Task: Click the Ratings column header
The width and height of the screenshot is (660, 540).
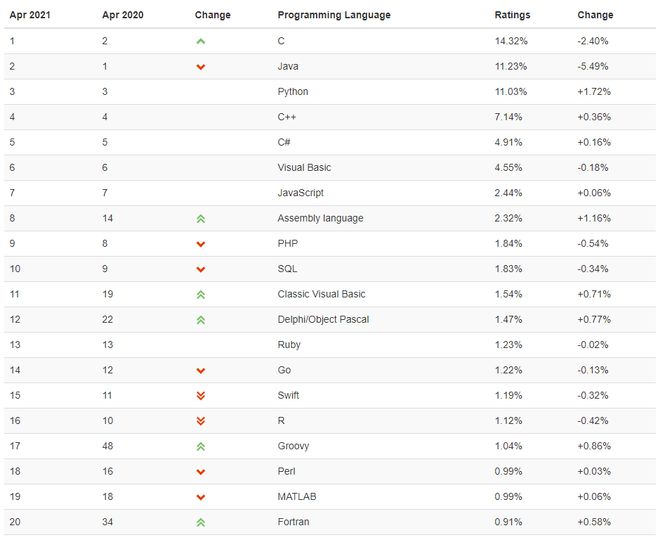Action: [x=512, y=15]
